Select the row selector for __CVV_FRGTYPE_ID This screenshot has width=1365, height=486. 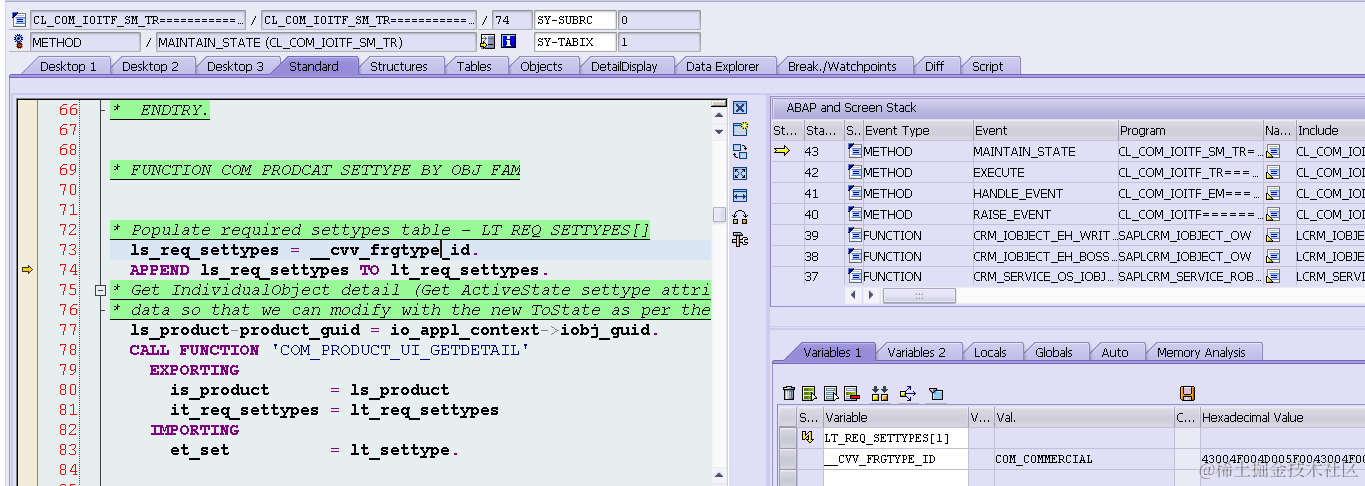coord(788,459)
